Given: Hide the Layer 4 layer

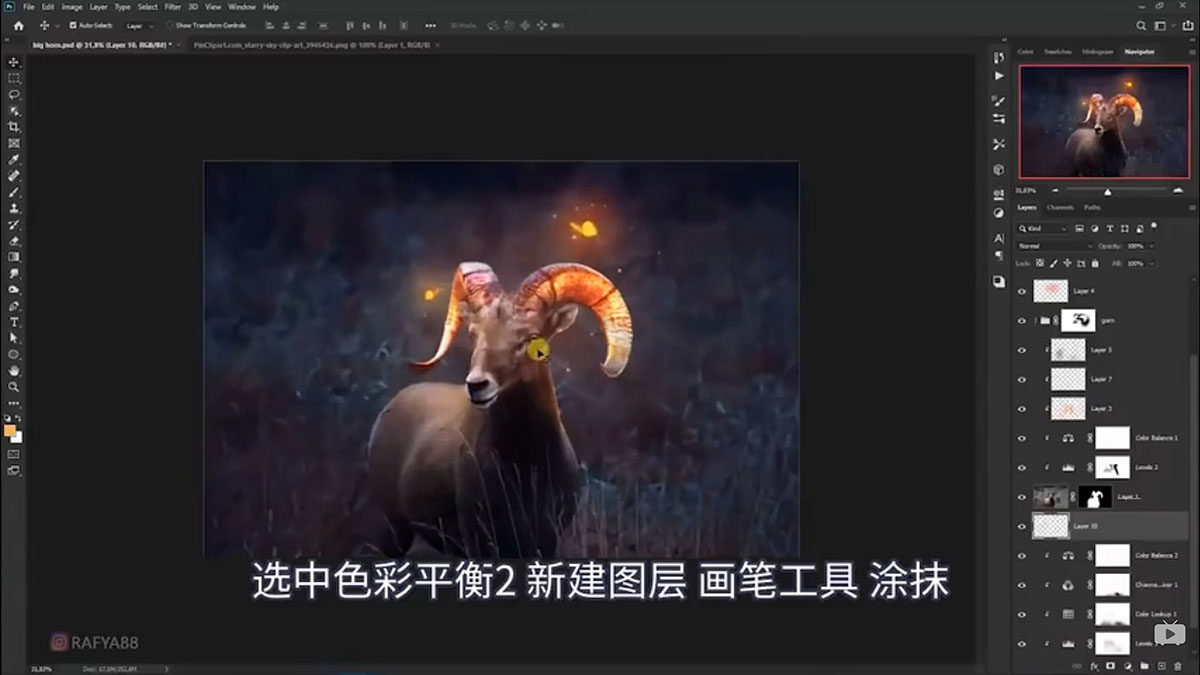Looking at the screenshot, I should 1021,291.
